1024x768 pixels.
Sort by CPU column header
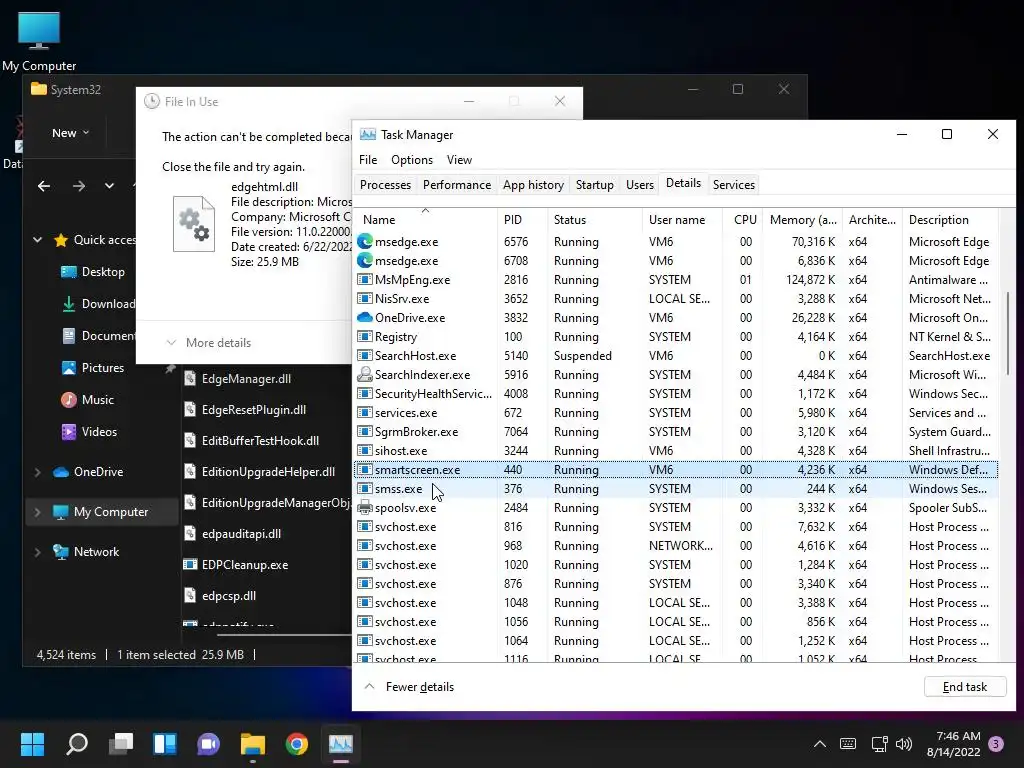744,220
